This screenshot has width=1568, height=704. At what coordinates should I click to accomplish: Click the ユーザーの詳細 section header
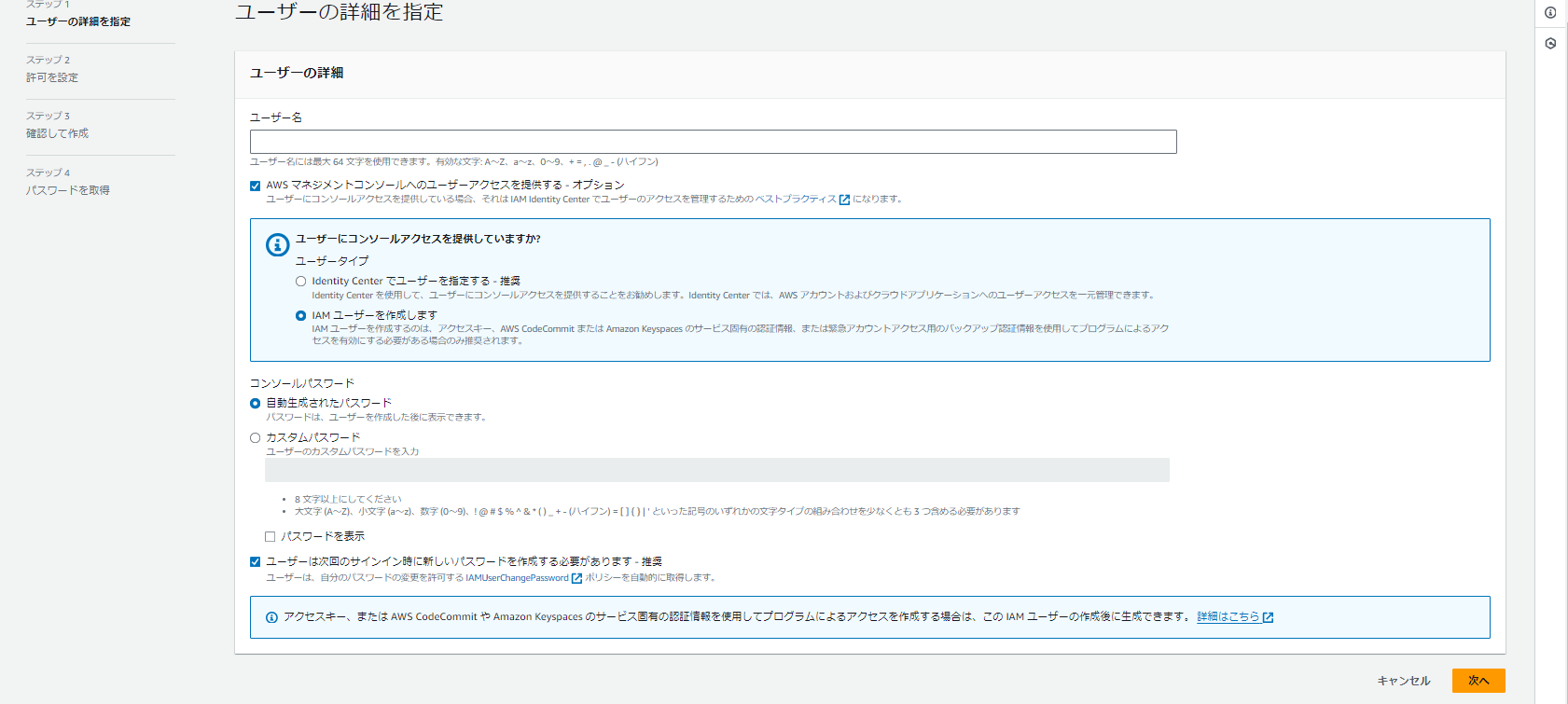[x=297, y=73]
